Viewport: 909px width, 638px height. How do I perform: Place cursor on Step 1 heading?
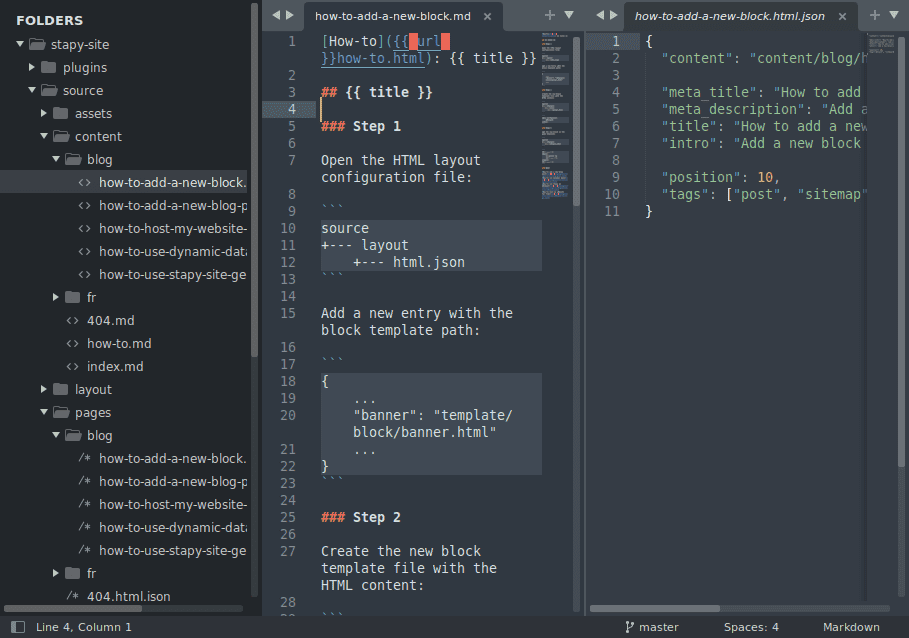click(x=361, y=126)
